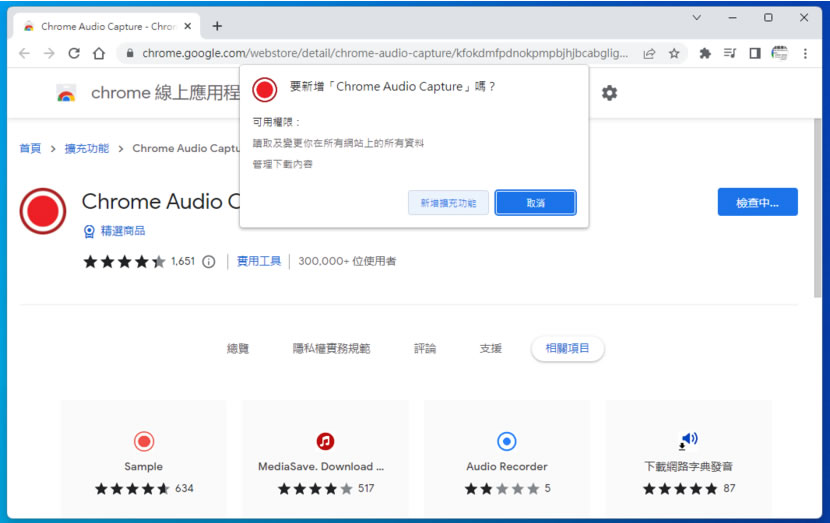Viewport: 830px width, 523px height.
Task: Open the 擴充功能 breadcrumb link
Action: [87, 148]
